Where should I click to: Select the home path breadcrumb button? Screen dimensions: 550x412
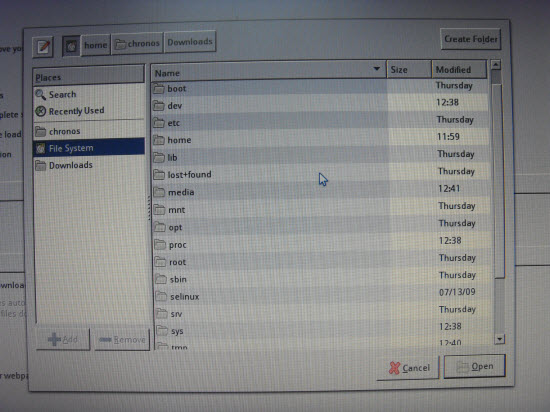[95, 45]
